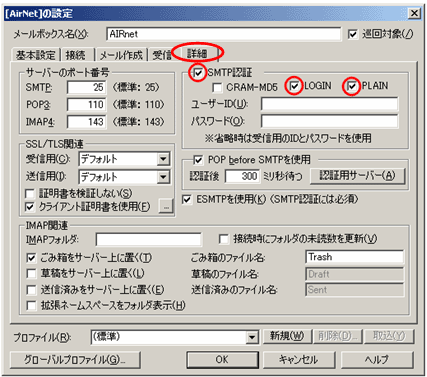Click the 取込 profile button
This screenshot has height=377, width=427.
click(389, 336)
